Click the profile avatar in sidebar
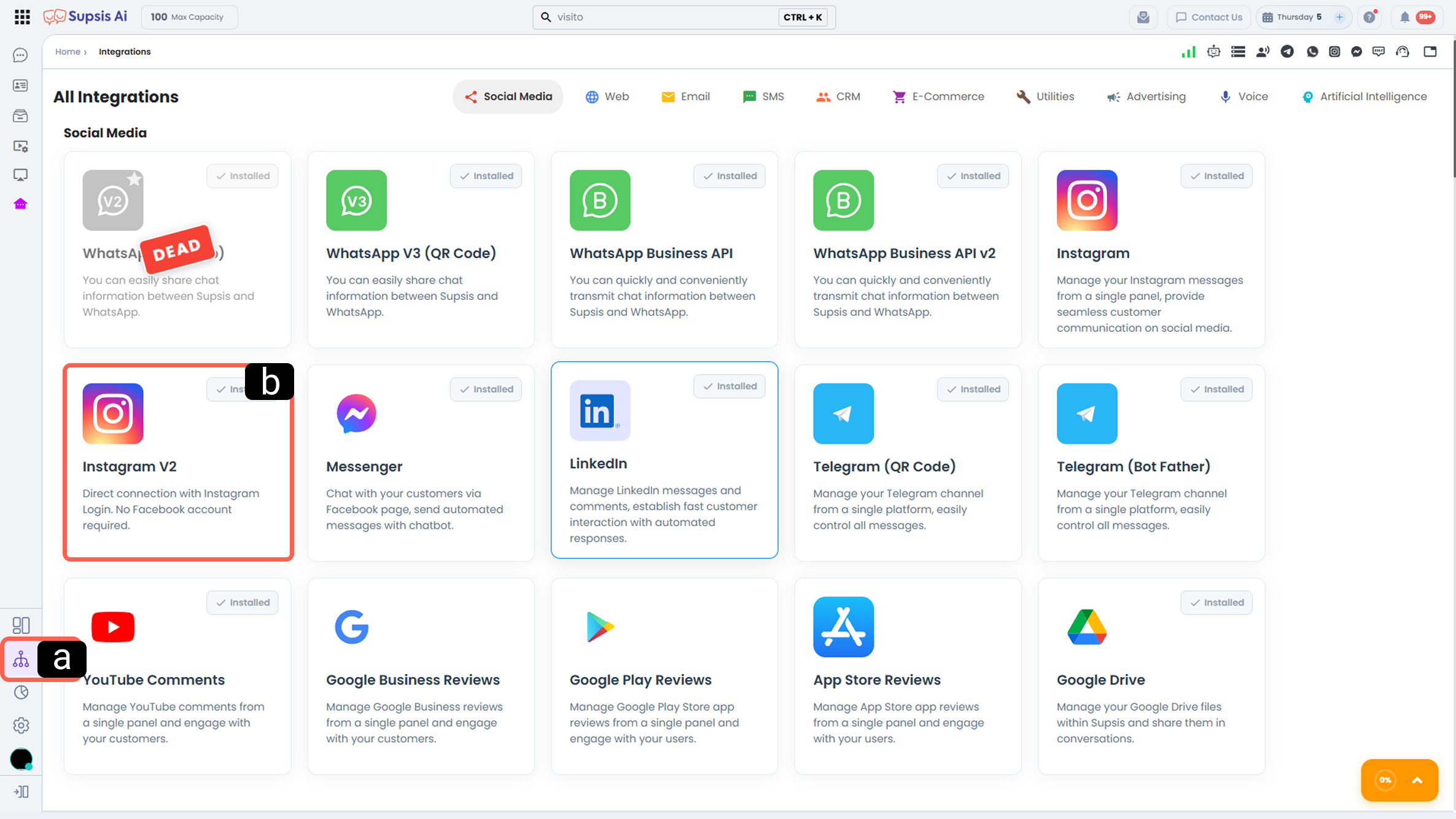This screenshot has width=1456, height=819. coord(21,759)
